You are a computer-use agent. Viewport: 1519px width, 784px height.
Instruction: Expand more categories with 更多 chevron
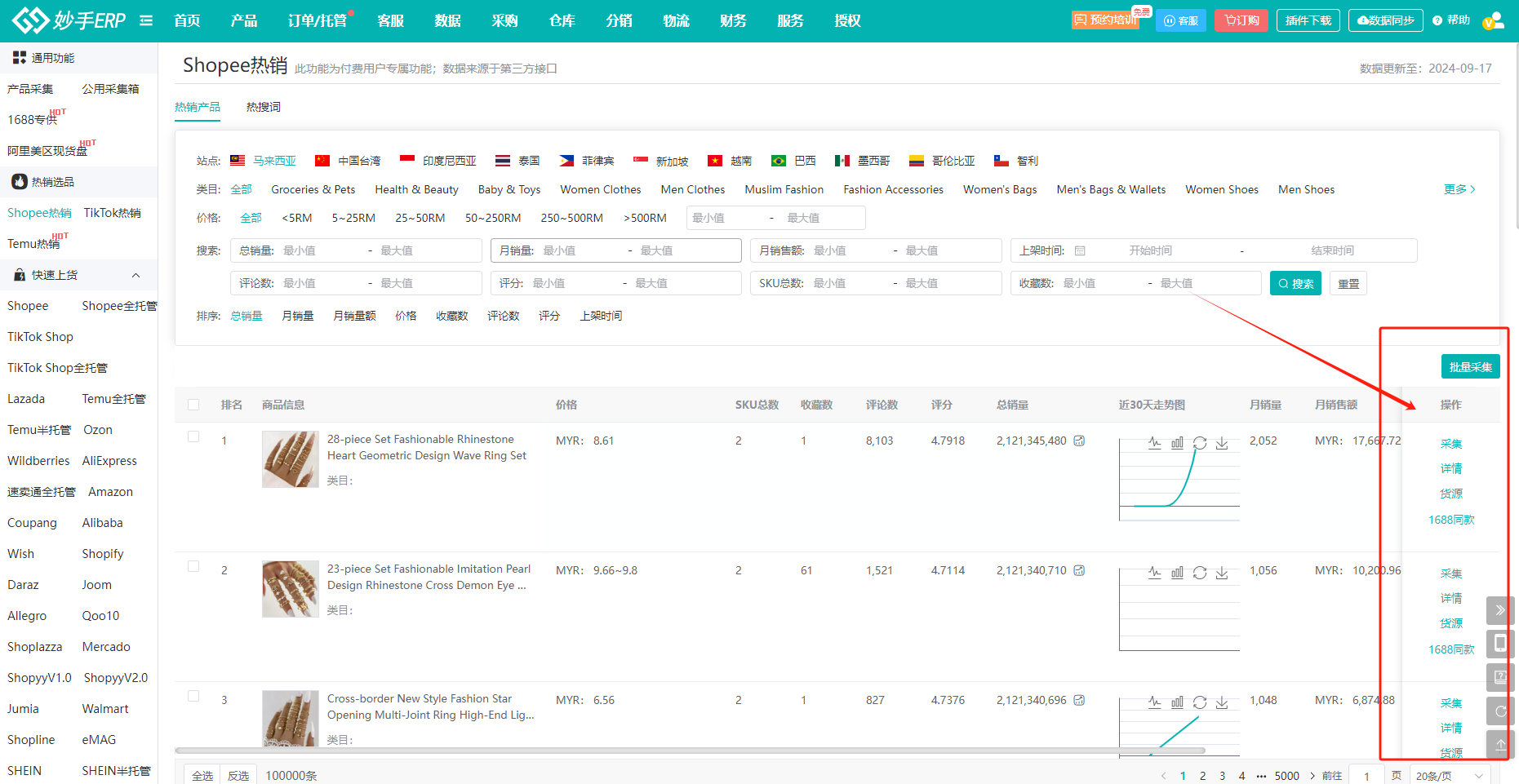1459,189
